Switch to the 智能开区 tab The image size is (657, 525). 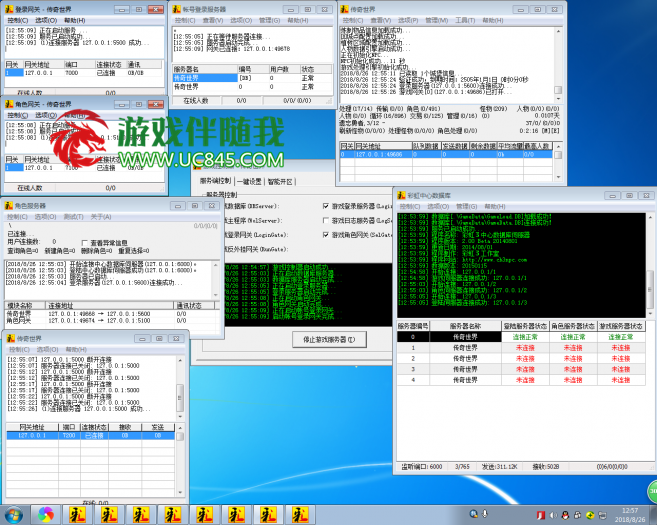coord(280,181)
